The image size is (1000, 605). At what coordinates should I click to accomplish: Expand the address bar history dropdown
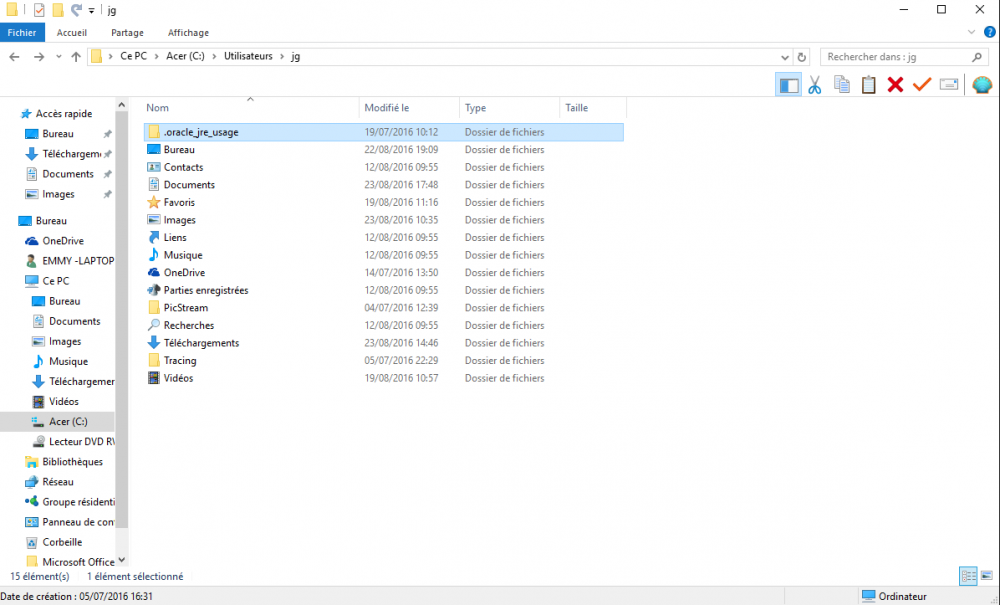click(x=783, y=57)
